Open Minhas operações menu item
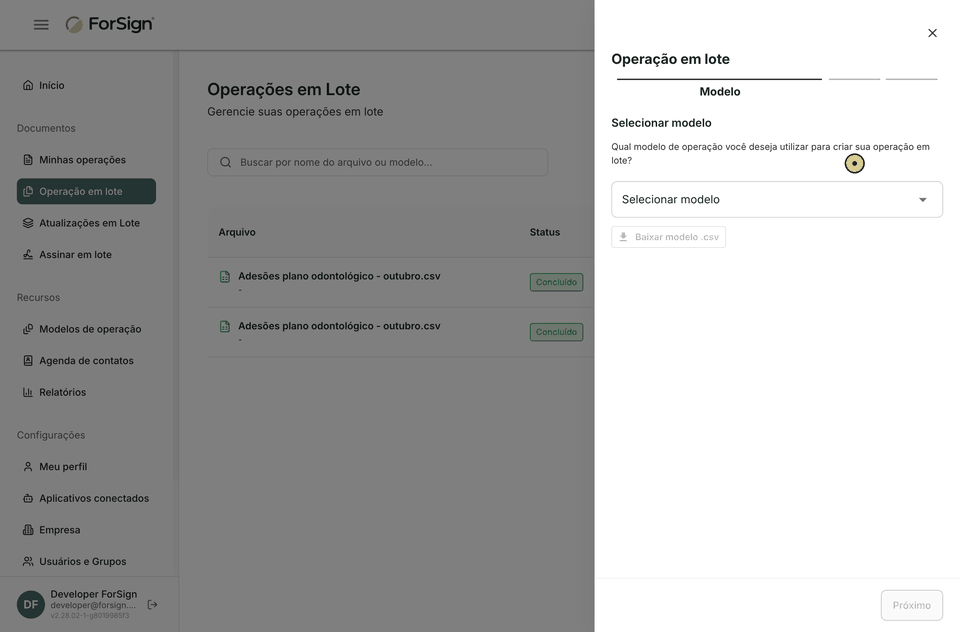960x632 pixels. (x=86, y=160)
